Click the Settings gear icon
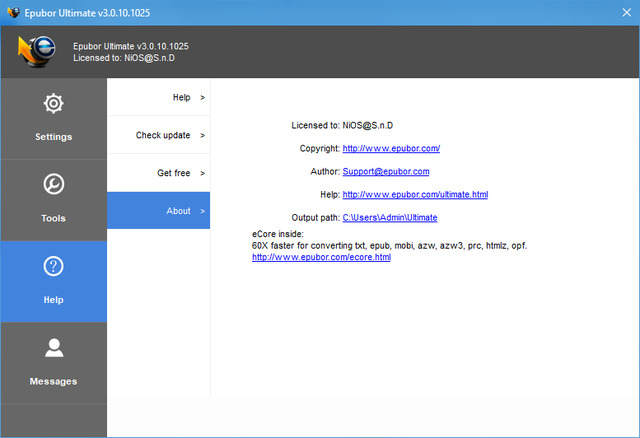The height and width of the screenshot is (438, 640). [x=53, y=104]
